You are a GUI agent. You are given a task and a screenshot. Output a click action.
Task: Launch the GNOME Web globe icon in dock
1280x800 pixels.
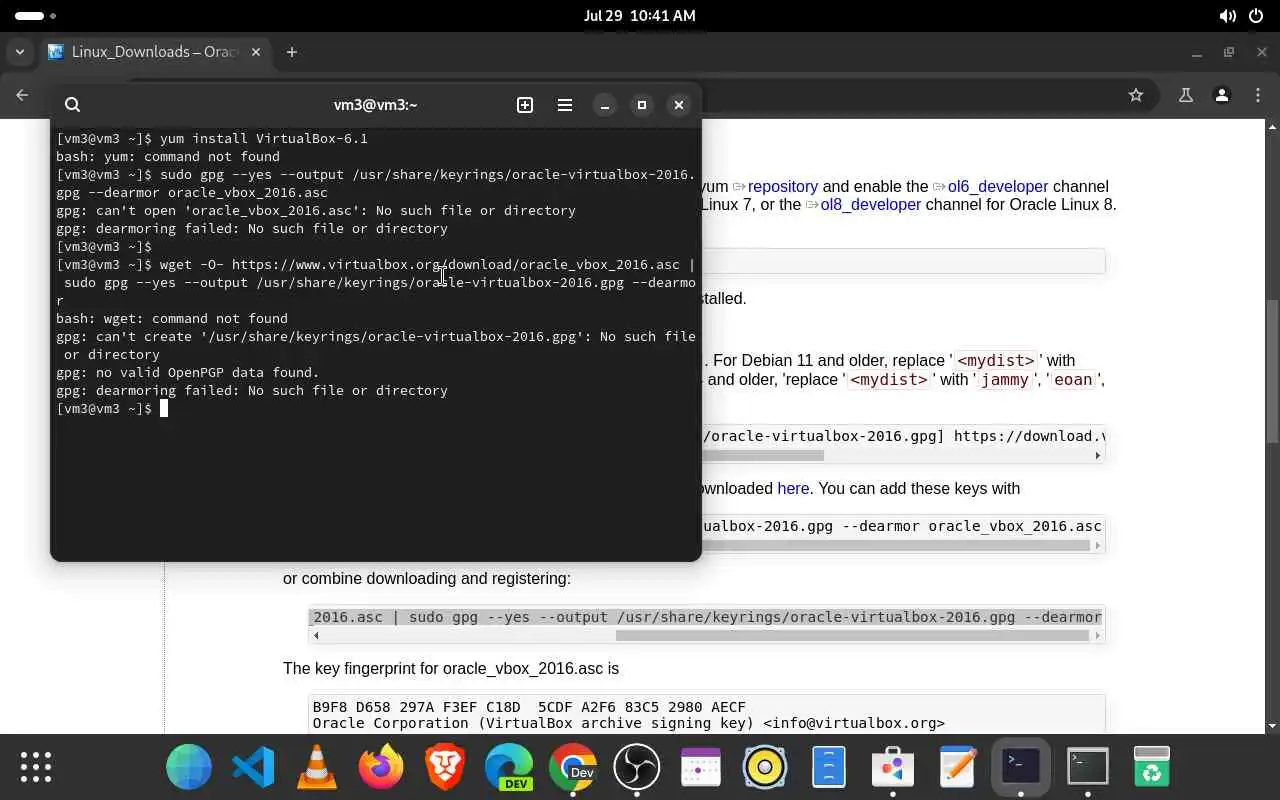tap(189, 767)
